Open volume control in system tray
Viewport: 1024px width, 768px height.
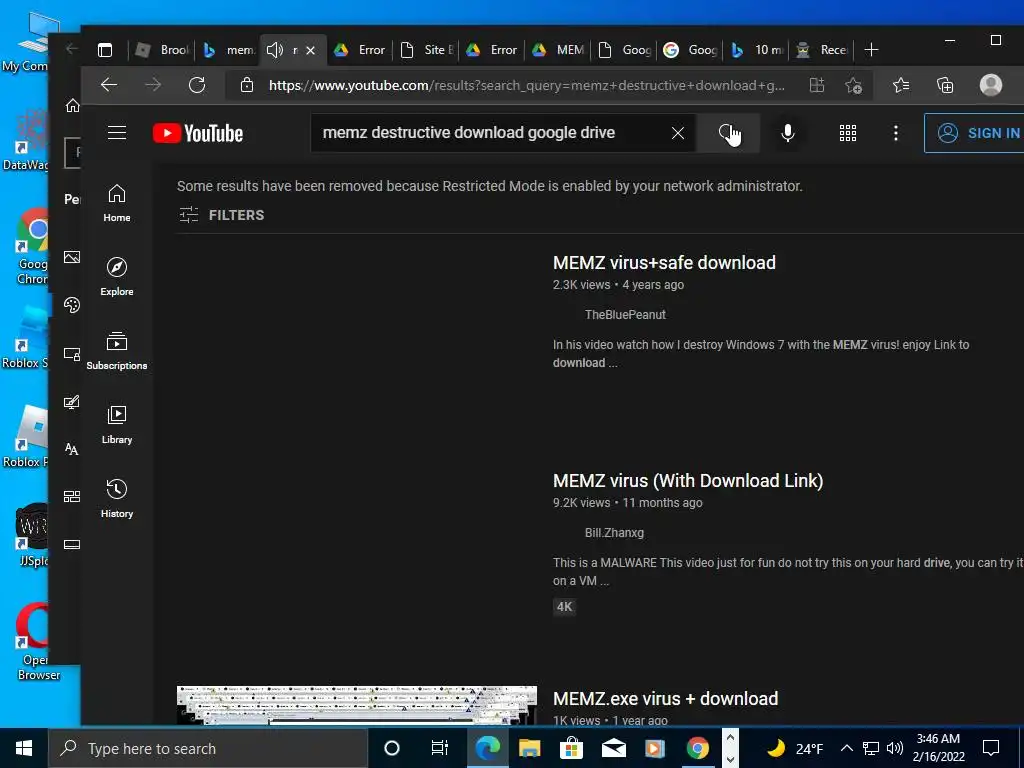click(895, 748)
